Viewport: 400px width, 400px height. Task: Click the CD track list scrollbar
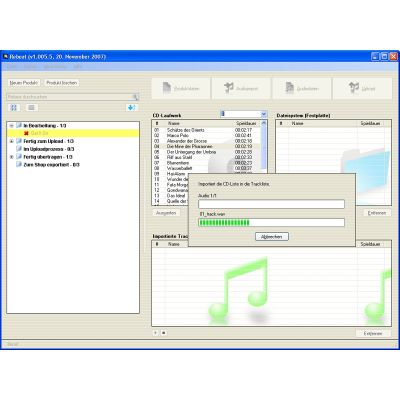coord(264,146)
